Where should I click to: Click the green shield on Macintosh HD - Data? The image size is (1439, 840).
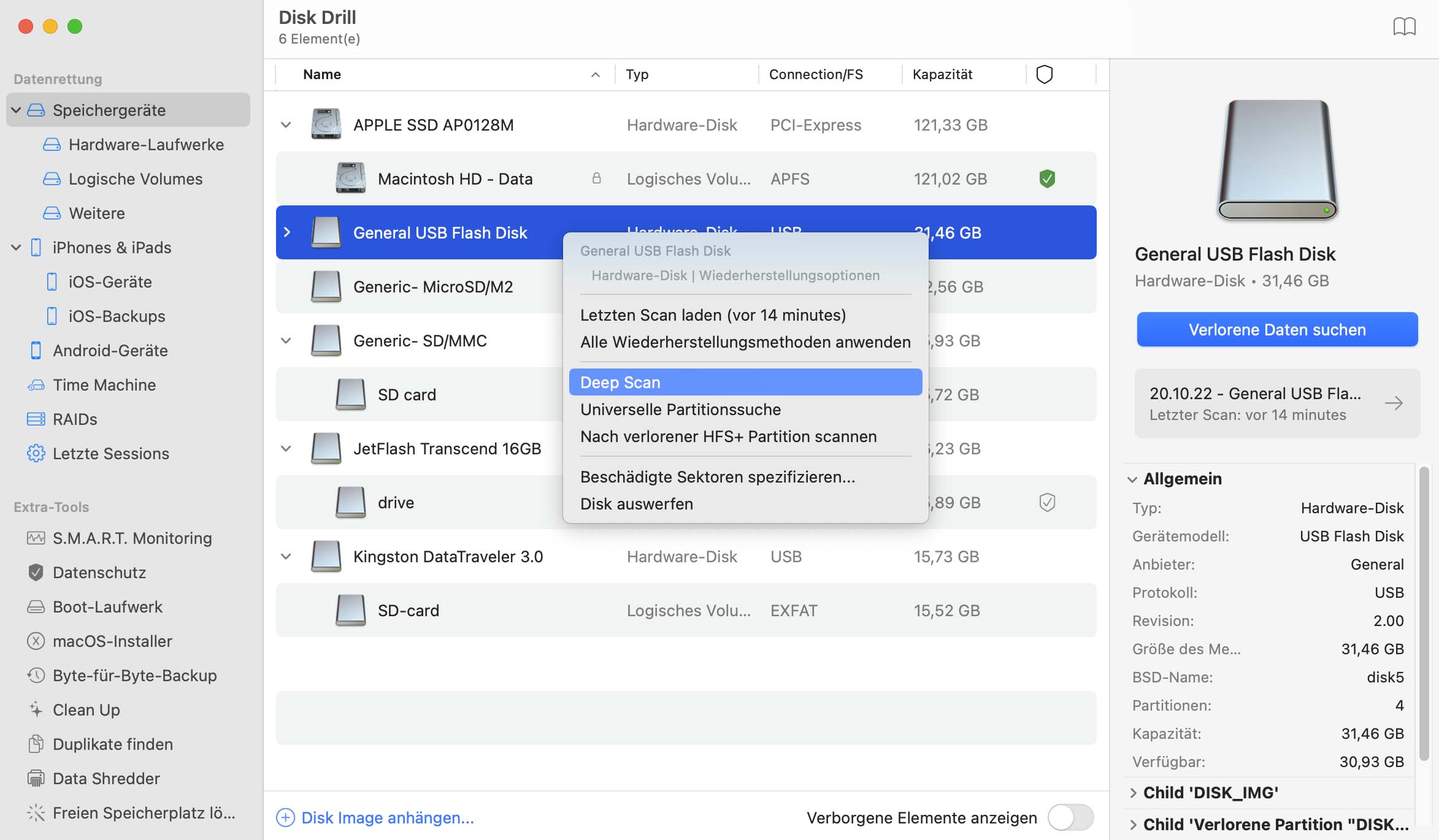click(1047, 179)
